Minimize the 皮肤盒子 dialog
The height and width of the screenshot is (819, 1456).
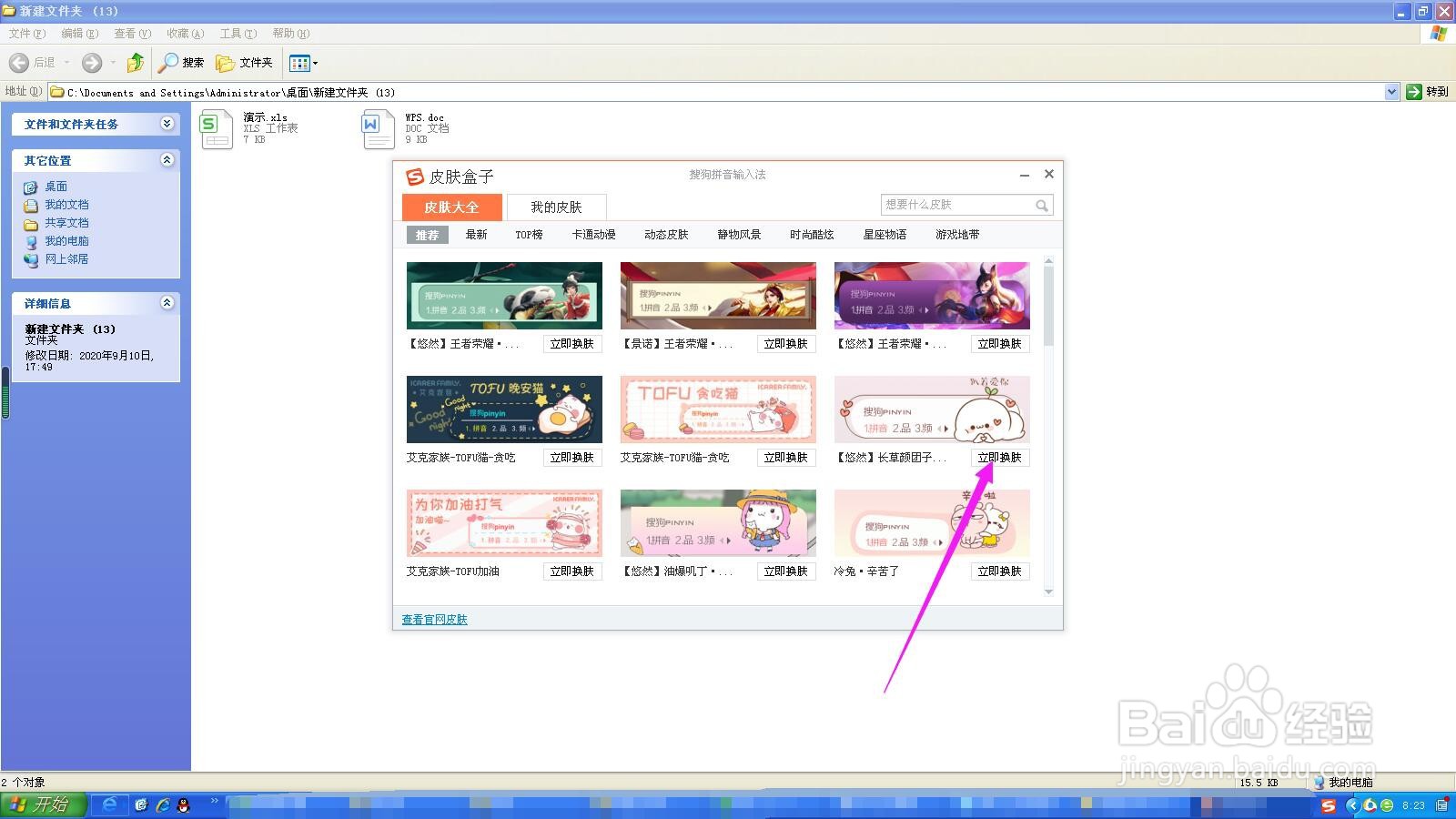click(x=1025, y=175)
